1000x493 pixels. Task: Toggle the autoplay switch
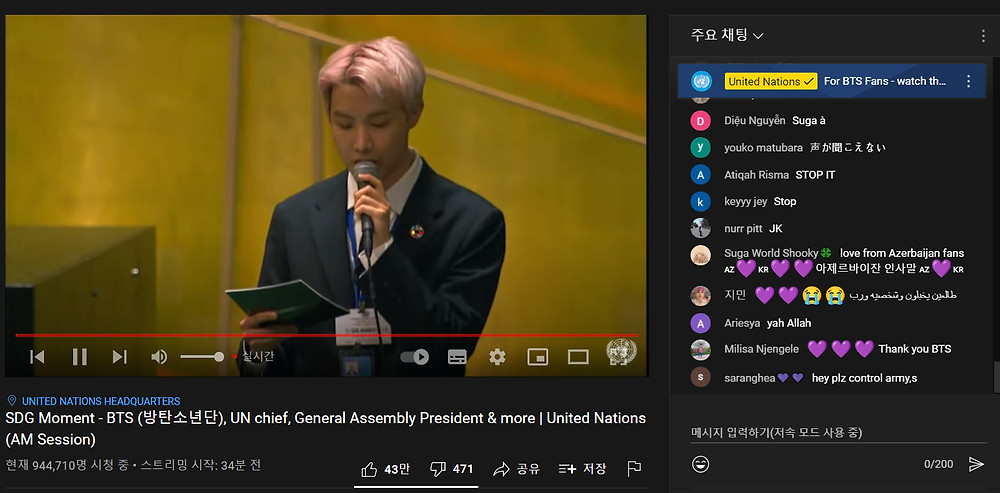415,357
